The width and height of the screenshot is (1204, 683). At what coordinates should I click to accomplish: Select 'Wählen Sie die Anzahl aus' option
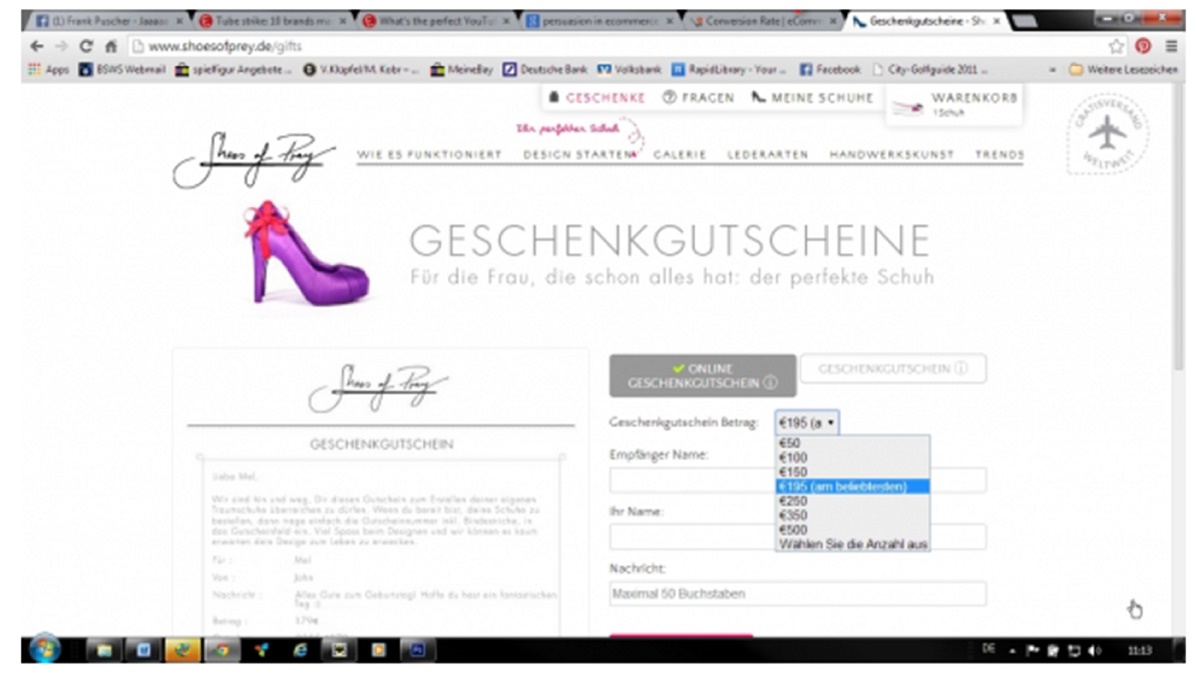click(852, 544)
